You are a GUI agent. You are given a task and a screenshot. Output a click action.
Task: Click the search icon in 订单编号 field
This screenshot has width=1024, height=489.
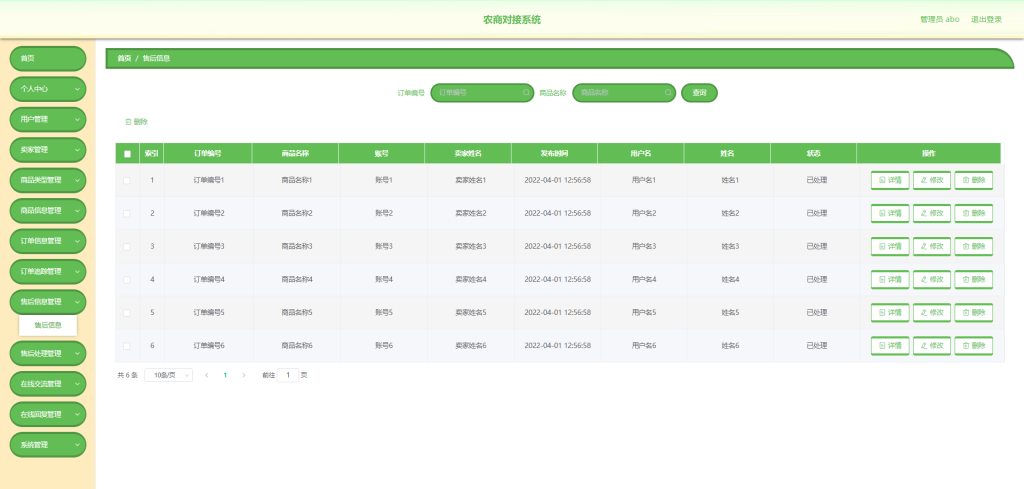click(x=526, y=93)
